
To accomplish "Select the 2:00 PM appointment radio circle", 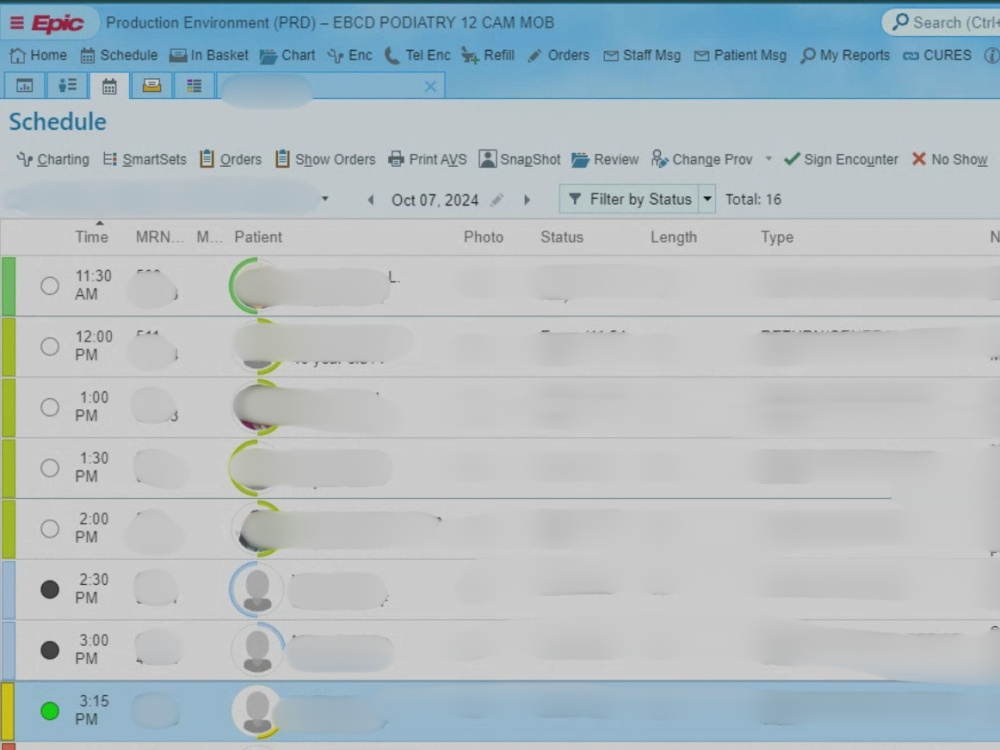I will click(50, 529).
